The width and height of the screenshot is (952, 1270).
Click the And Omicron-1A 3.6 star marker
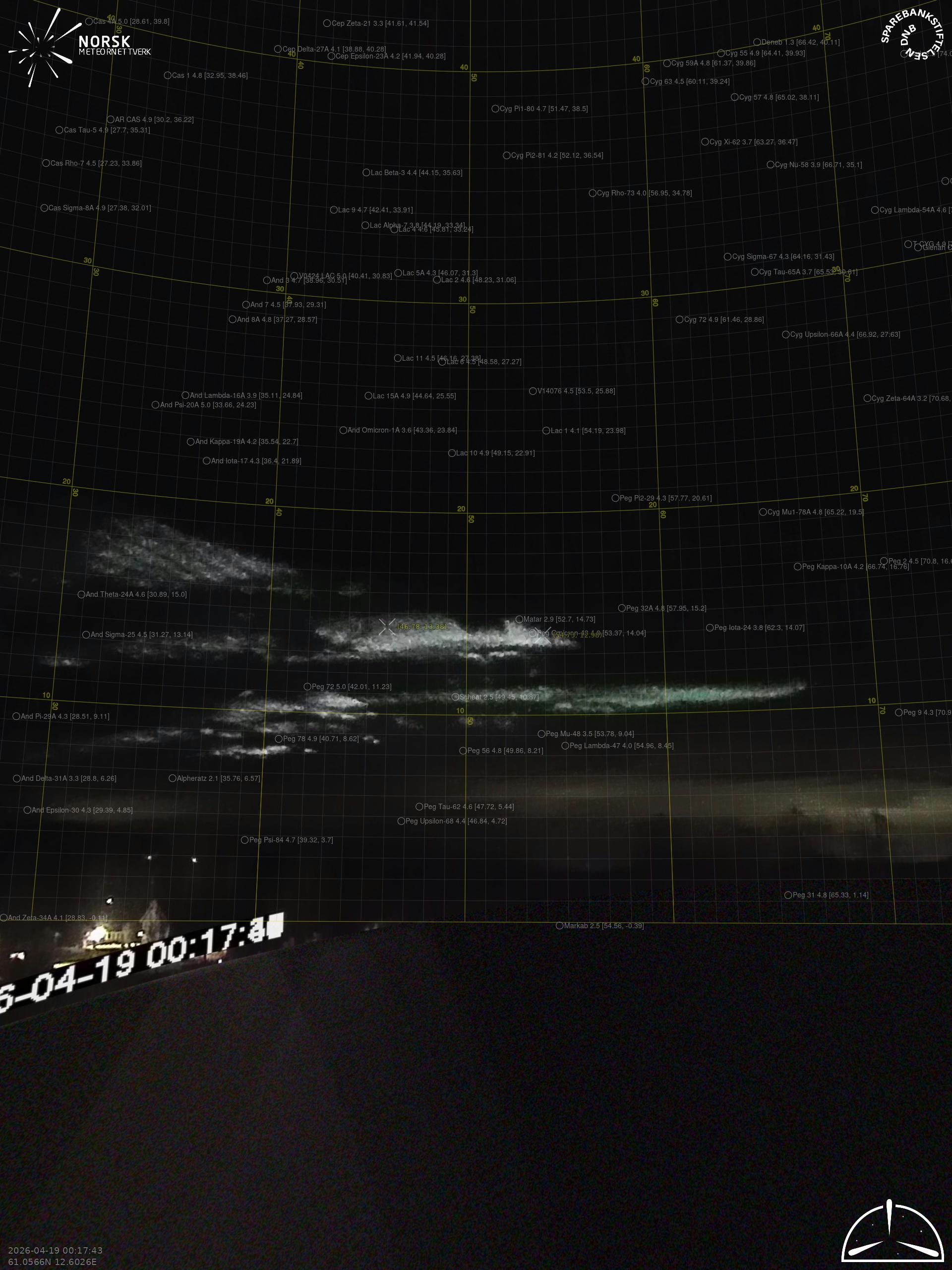[343, 430]
